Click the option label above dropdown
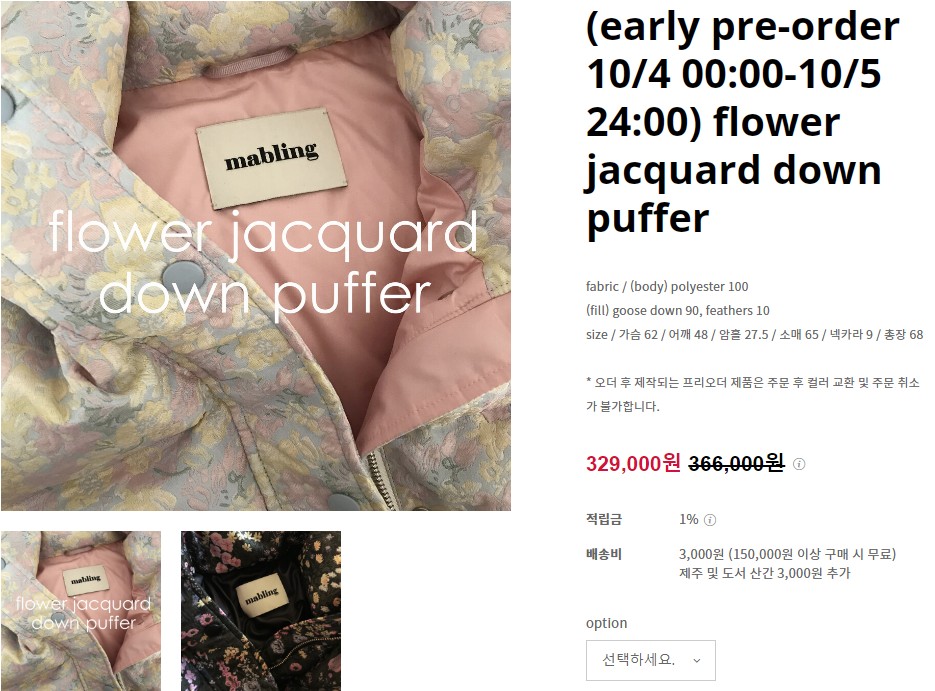This screenshot has height=691, width=935. click(x=606, y=623)
